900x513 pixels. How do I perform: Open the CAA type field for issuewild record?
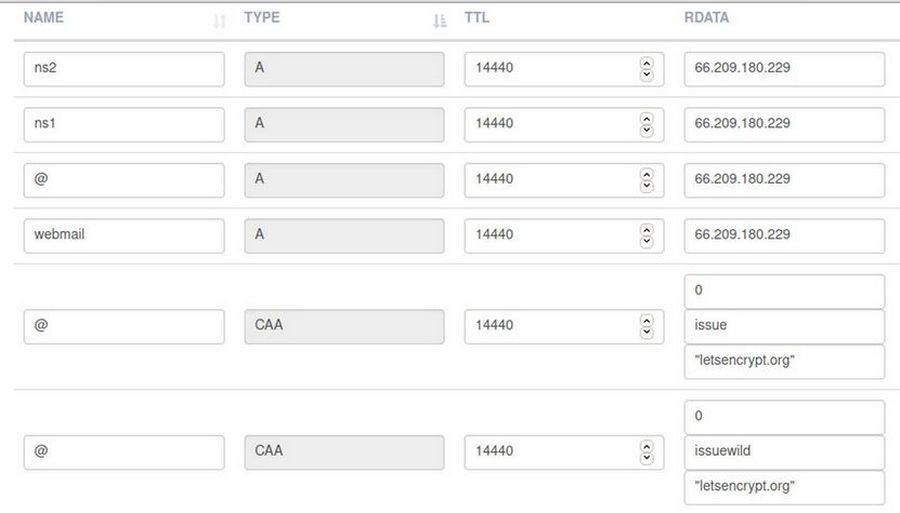point(344,451)
